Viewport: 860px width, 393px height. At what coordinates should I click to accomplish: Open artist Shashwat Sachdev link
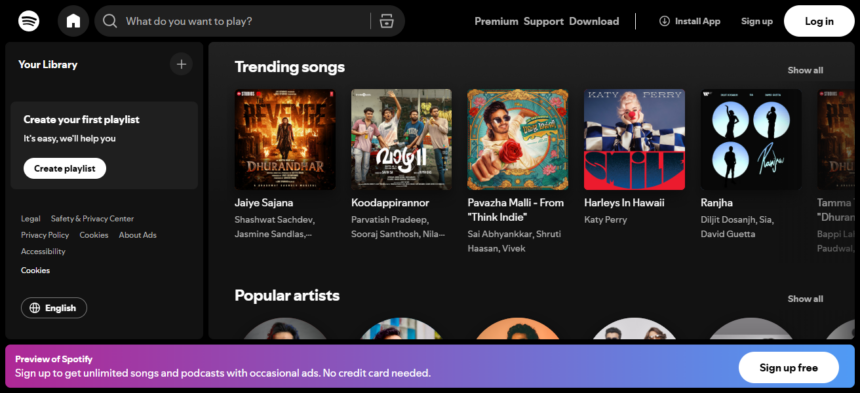click(x=274, y=220)
